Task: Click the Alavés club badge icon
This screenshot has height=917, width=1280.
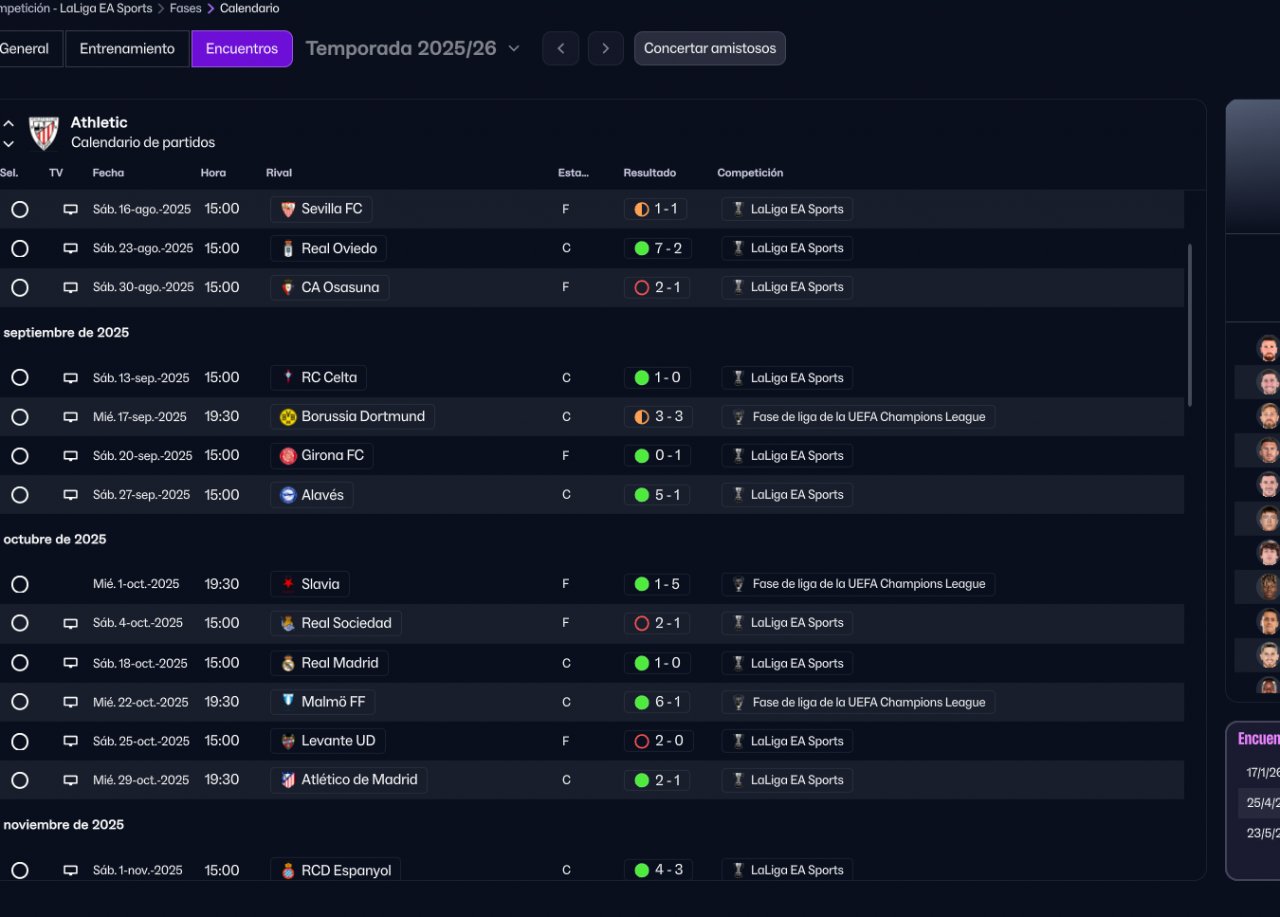Action: point(288,495)
